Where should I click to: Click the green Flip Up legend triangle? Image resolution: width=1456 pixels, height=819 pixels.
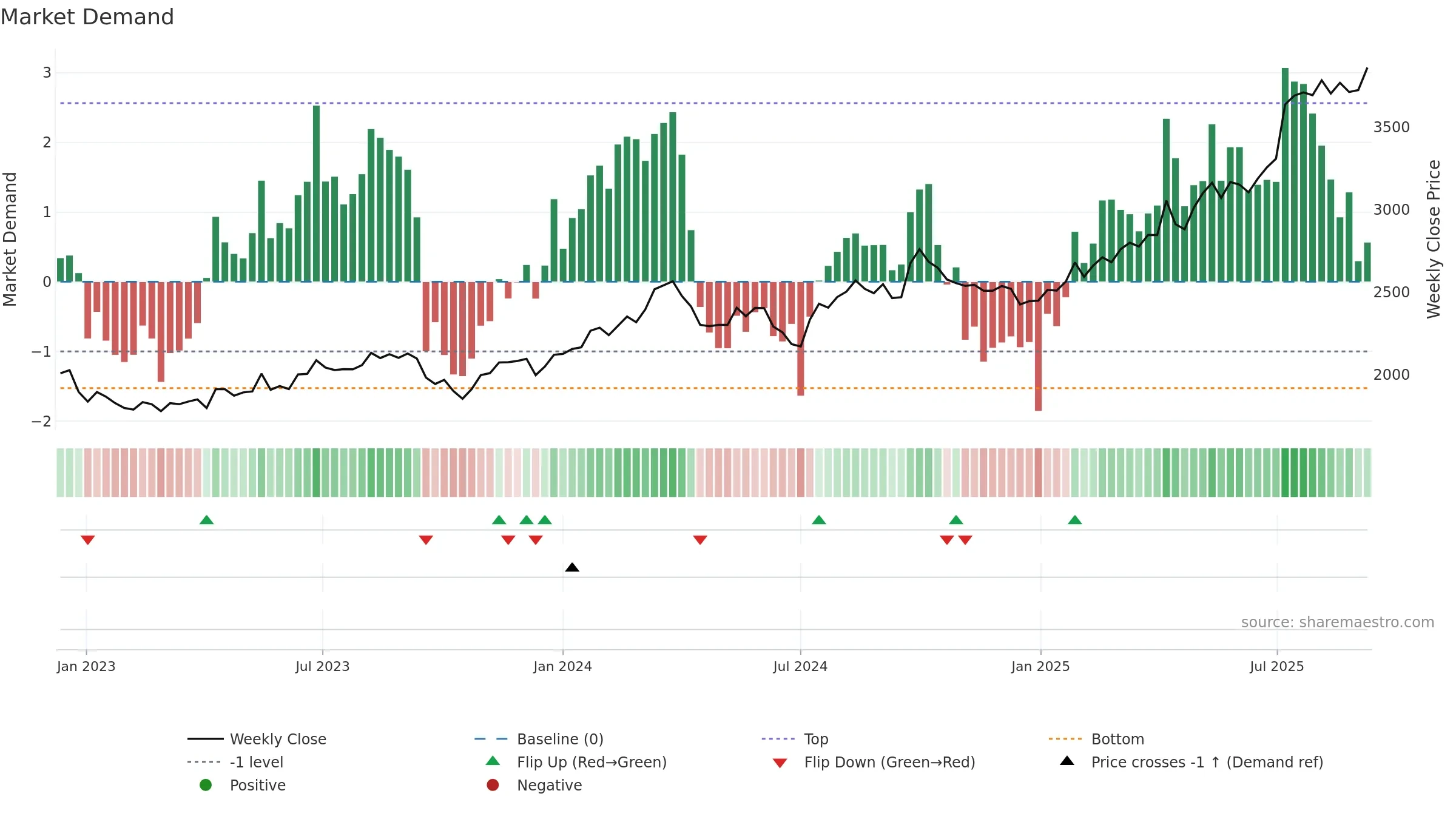493,761
